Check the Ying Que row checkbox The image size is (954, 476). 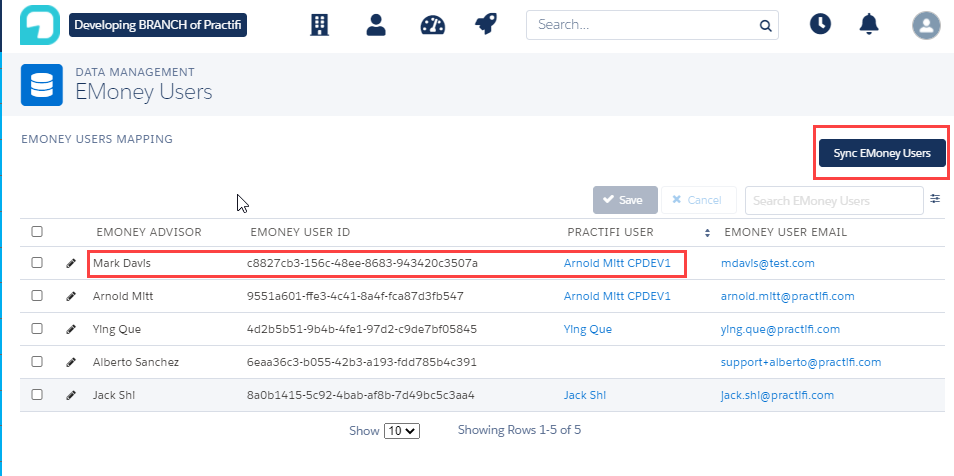pos(37,328)
